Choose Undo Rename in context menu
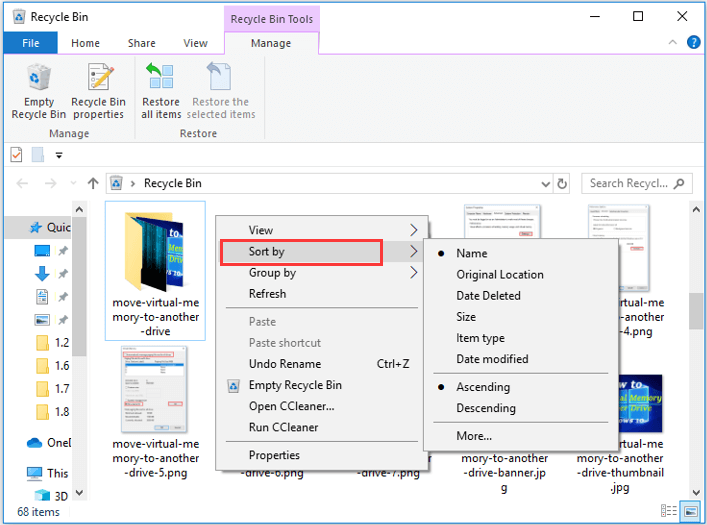Image resolution: width=707 pixels, height=525 pixels. click(322, 364)
